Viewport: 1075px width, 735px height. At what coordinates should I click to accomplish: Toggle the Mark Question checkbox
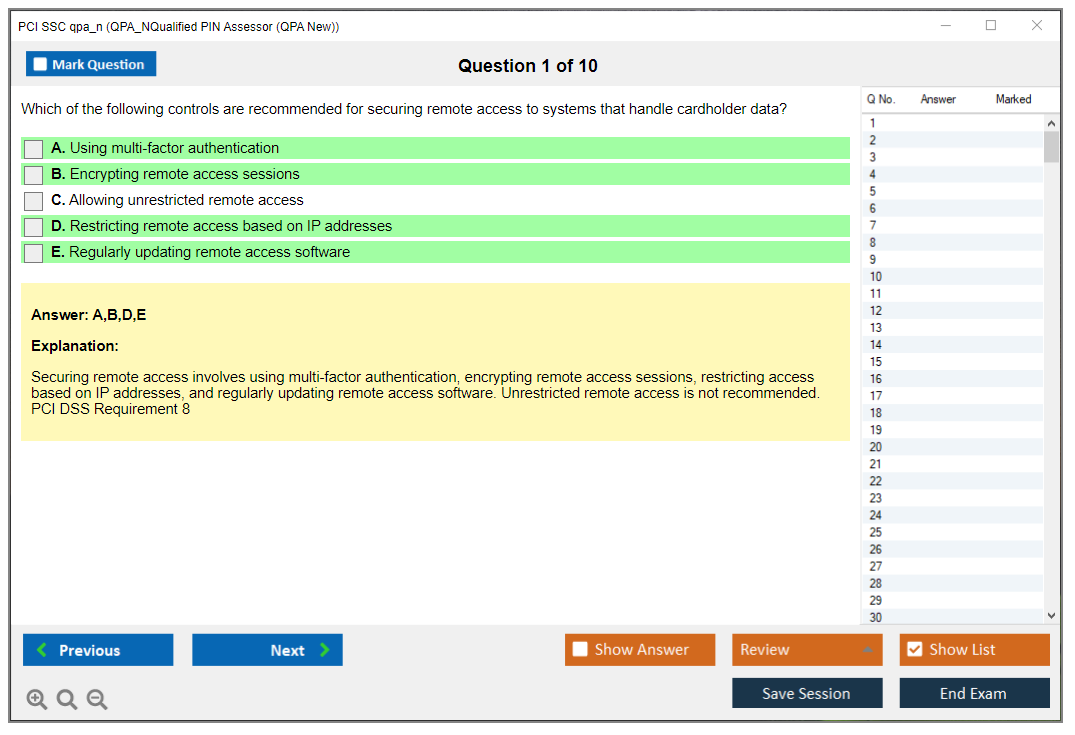[x=41, y=65]
